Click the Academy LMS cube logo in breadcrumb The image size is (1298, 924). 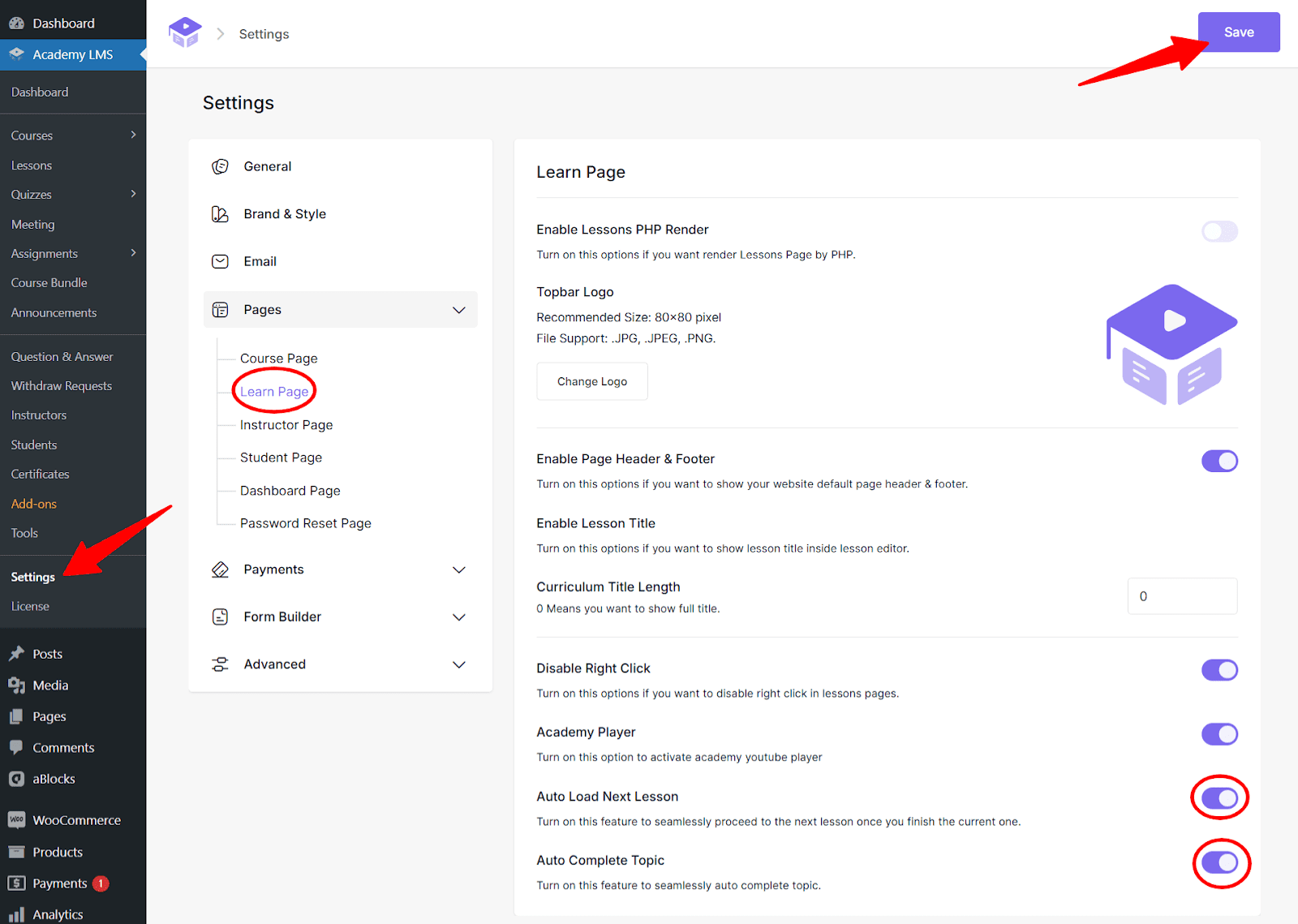(x=185, y=32)
